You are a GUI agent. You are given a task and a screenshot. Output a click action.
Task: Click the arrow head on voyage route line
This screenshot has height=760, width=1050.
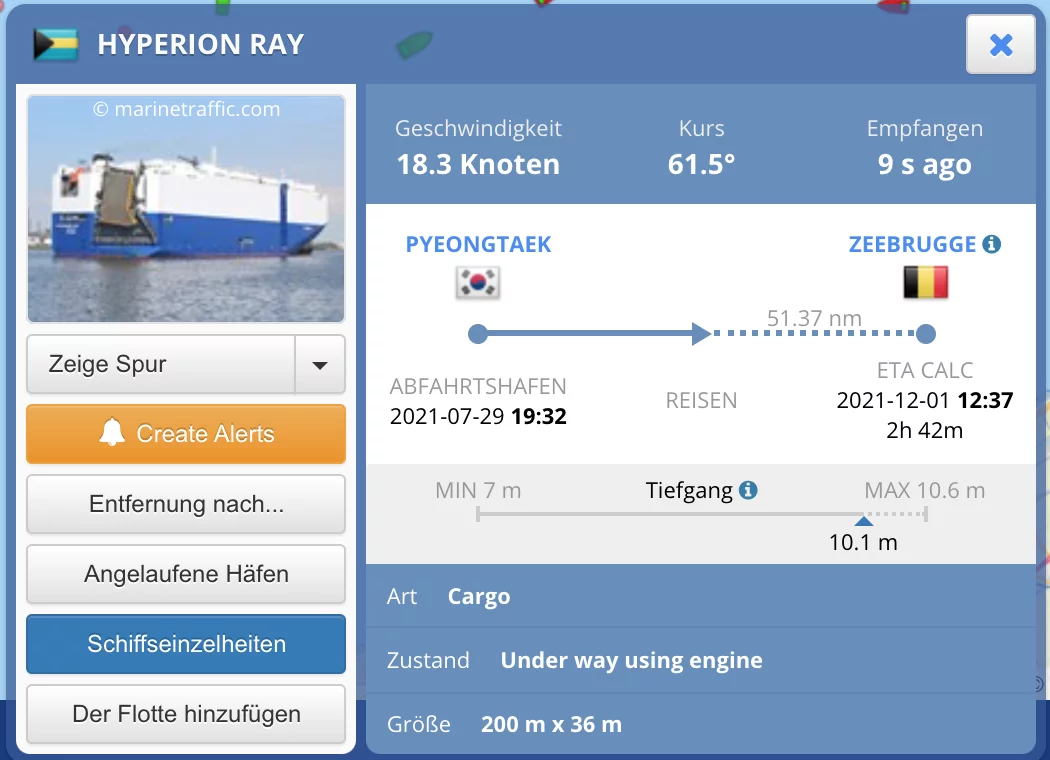click(x=701, y=333)
